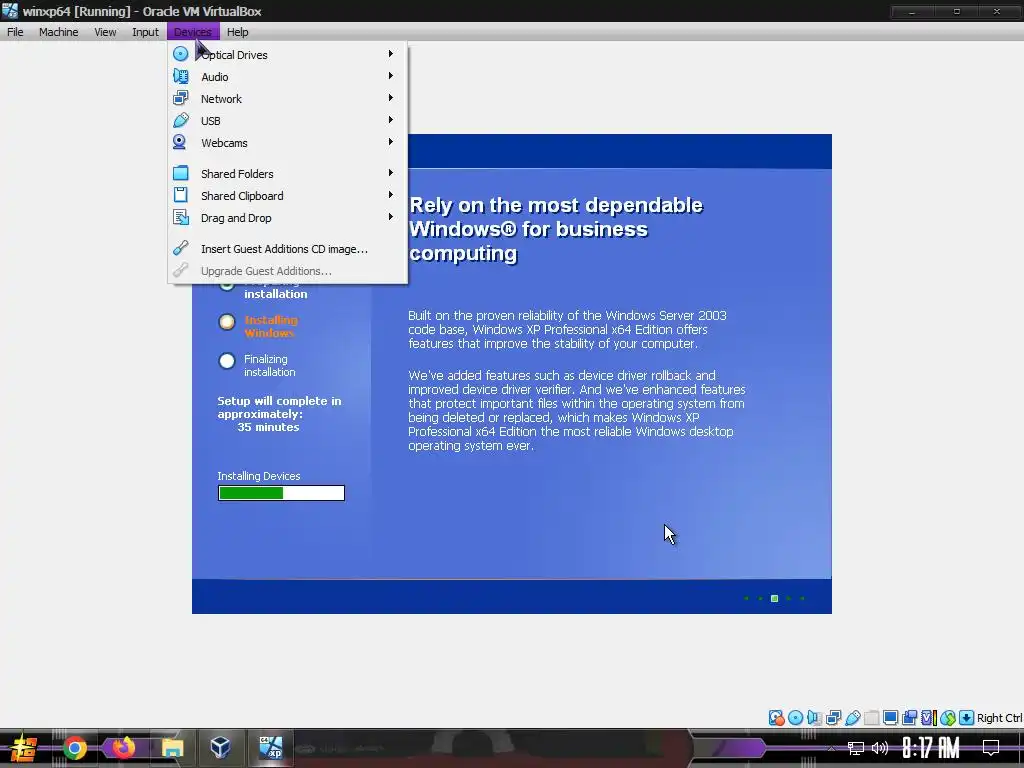The width and height of the screenshot is (1024, 768).
Task: Click the 'Setup will complete in approximately' text
Action: click(280, 408)
